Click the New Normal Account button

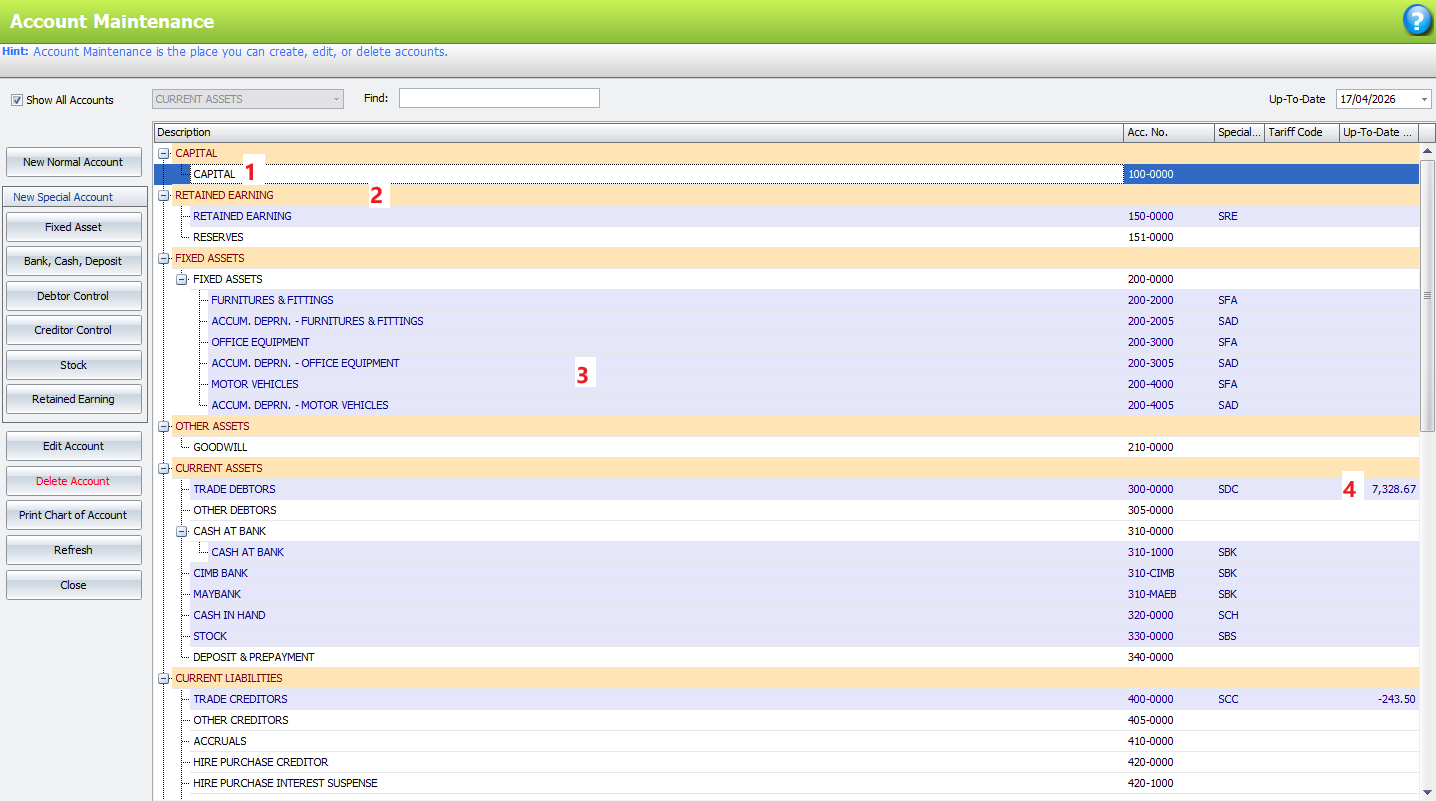73,162
